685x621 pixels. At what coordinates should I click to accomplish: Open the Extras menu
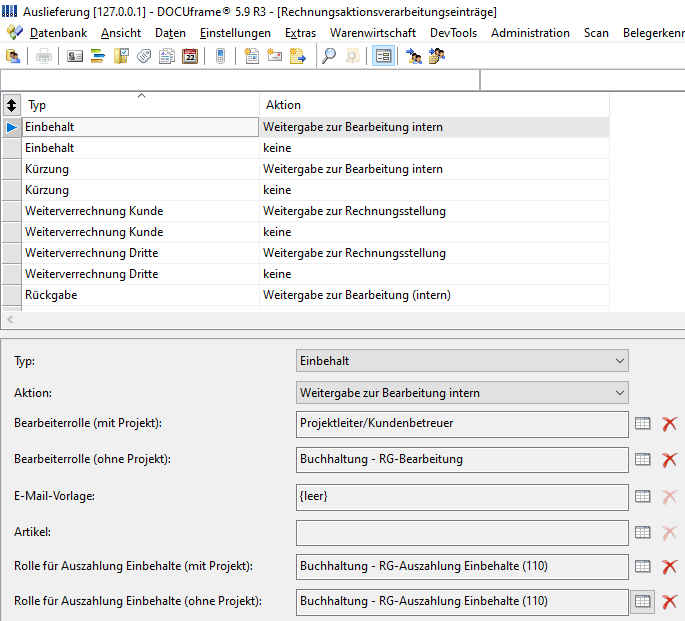(300, 33)
